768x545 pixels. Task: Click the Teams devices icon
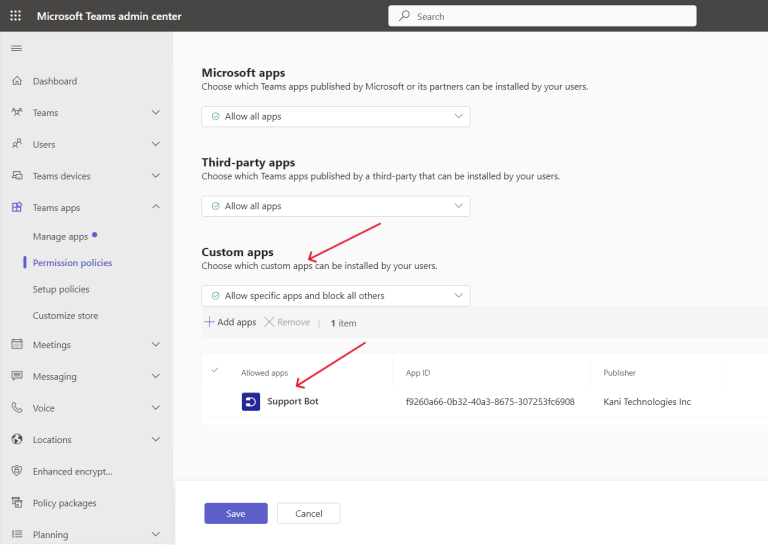[17, 175]
